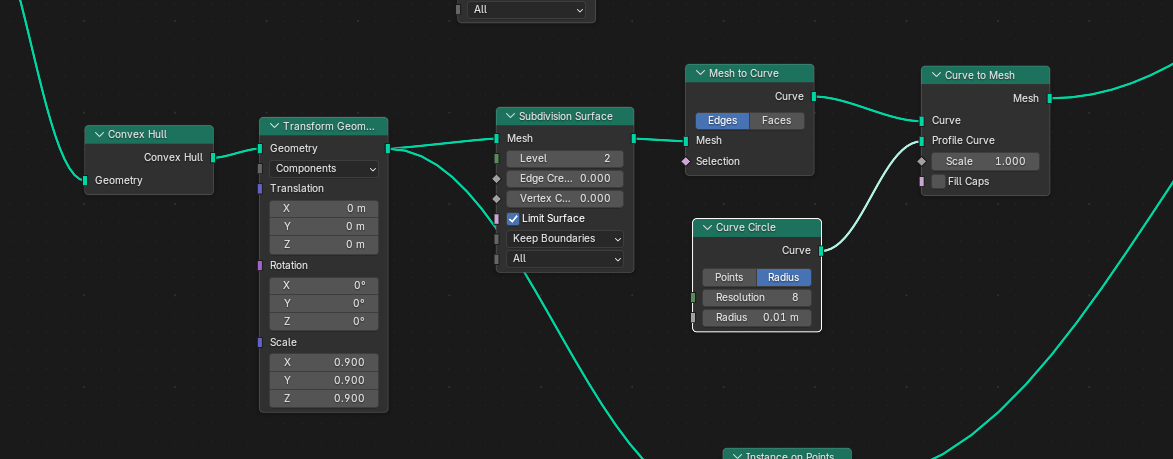Click the Rotation X field
The image size is (1173, 459).
point(323,286)
